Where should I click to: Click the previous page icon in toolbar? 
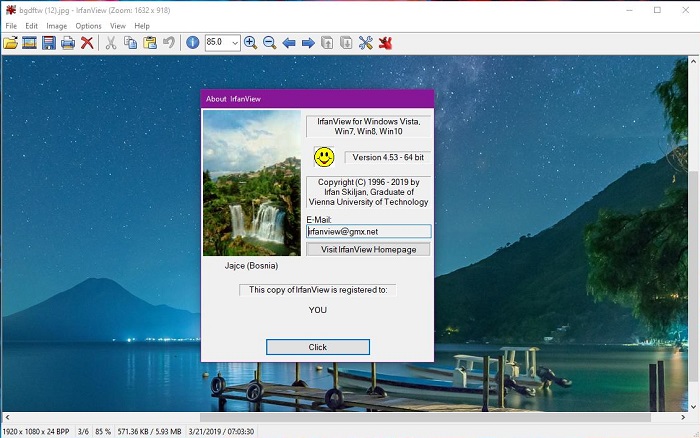pyautogui.click(x=327, y=43)
